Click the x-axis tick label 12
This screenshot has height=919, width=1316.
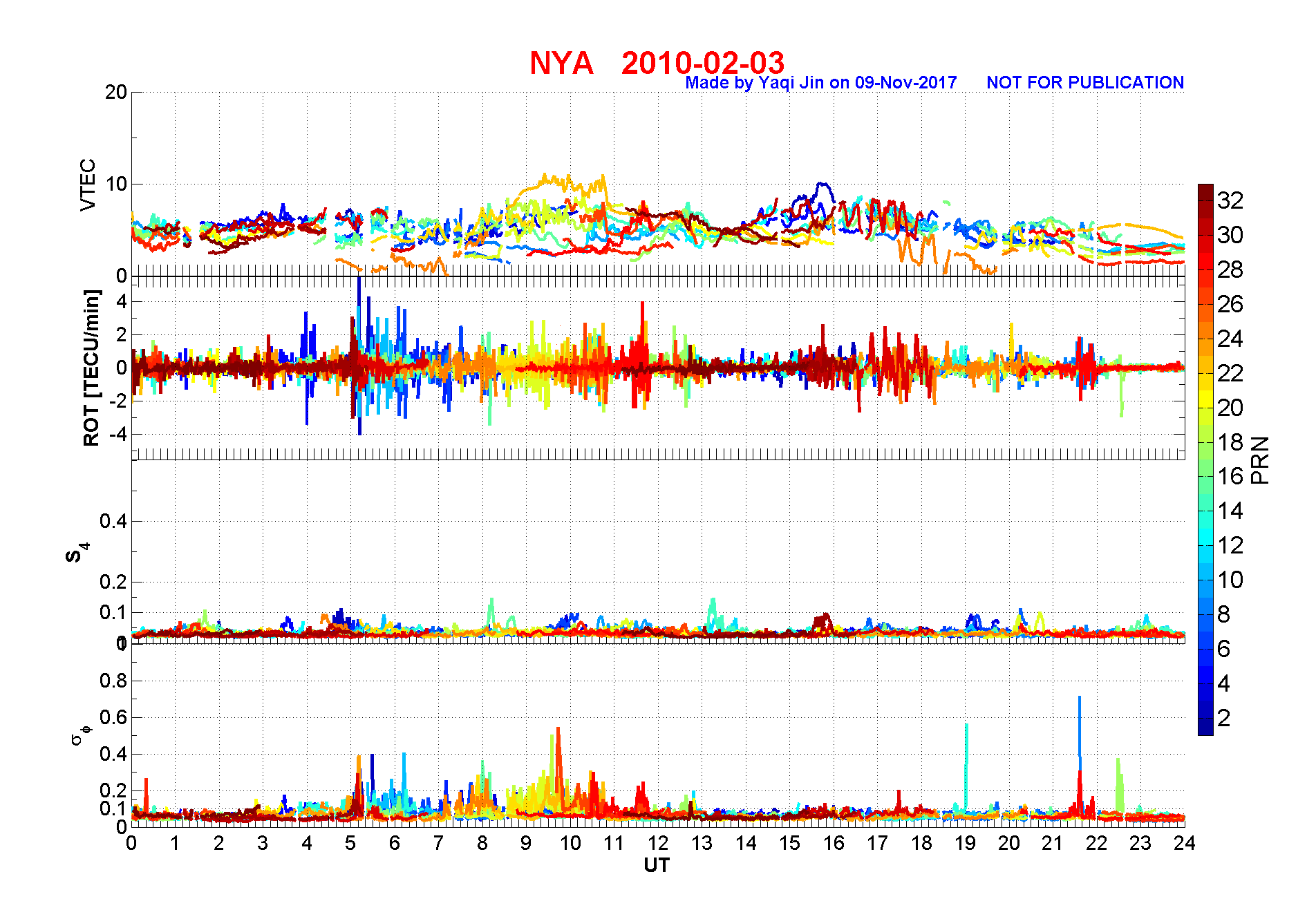click(657, 843)
